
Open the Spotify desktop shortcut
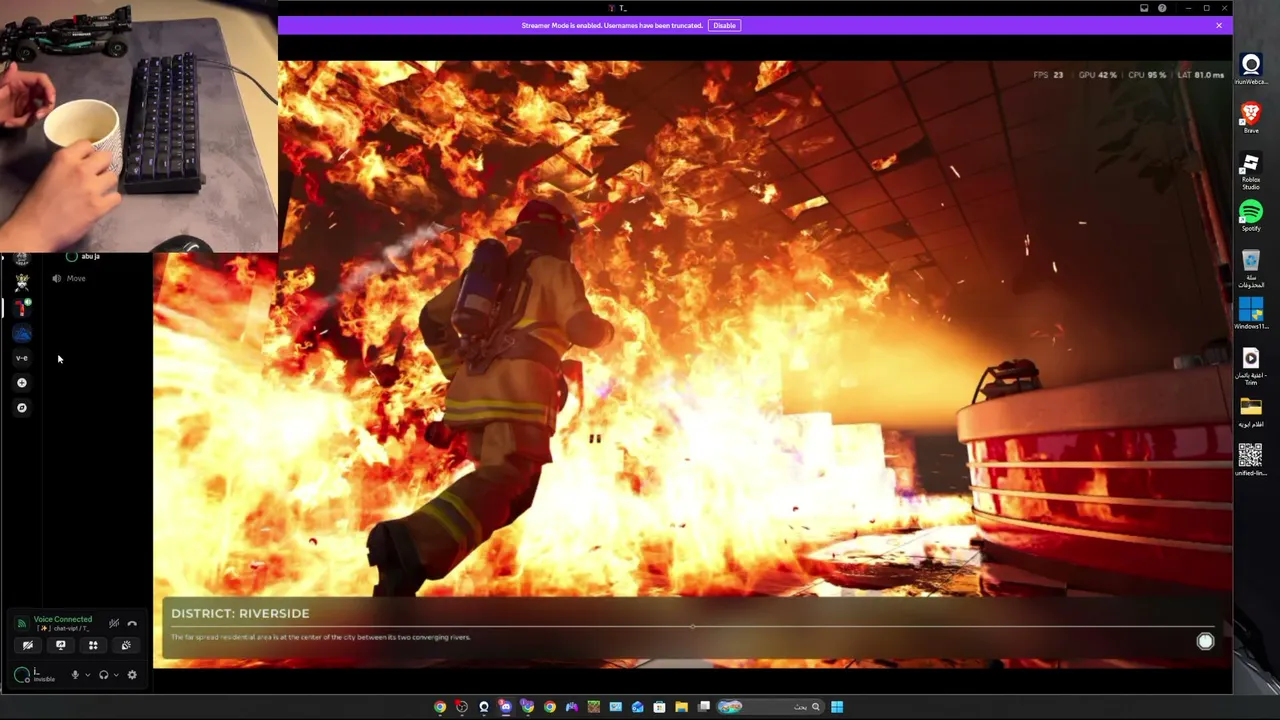1251,216
